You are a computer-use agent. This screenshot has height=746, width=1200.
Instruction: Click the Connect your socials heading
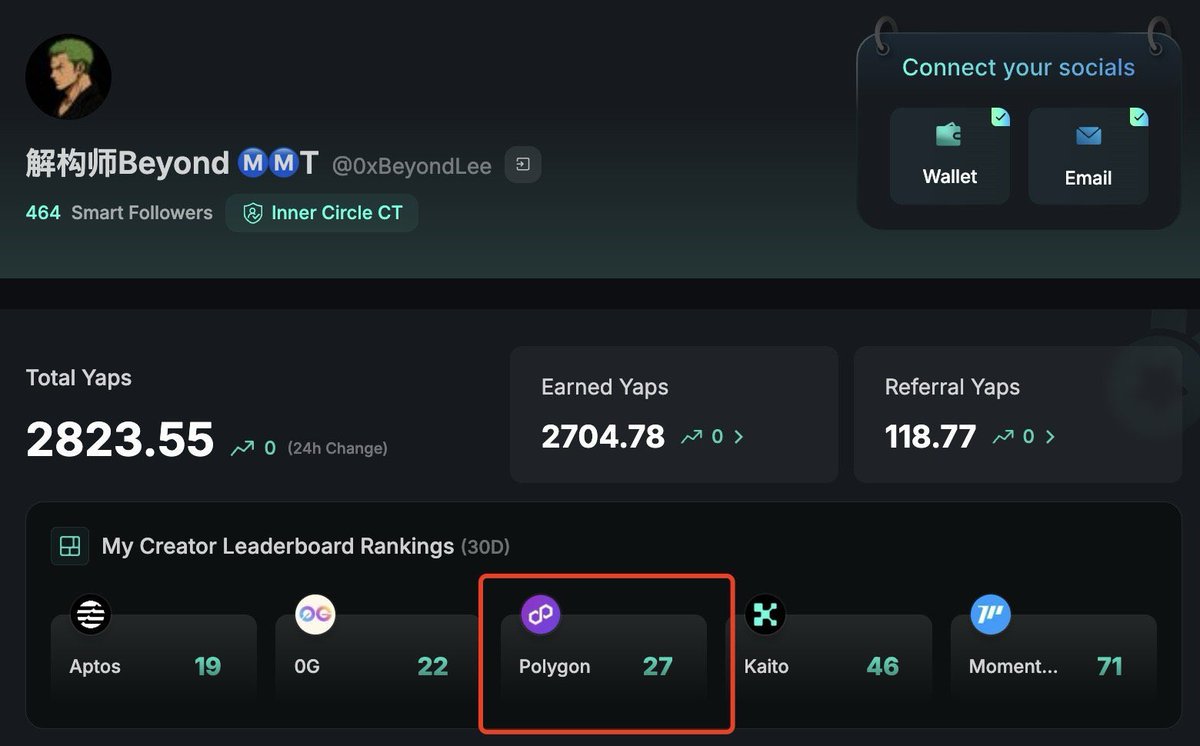click(x=1018, y=68)
